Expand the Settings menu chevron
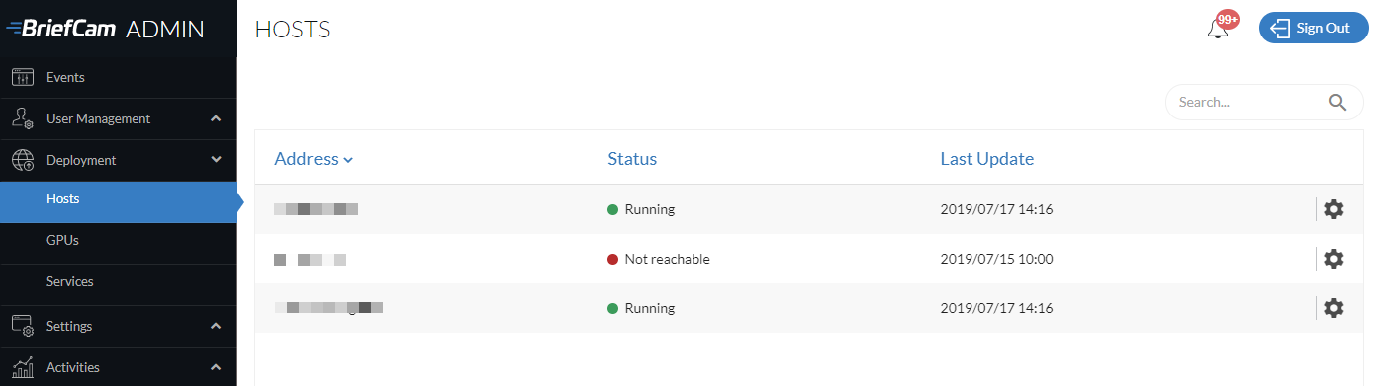Image resolution: width=1379 pixels, height=386 pixels. pos(216,326)
